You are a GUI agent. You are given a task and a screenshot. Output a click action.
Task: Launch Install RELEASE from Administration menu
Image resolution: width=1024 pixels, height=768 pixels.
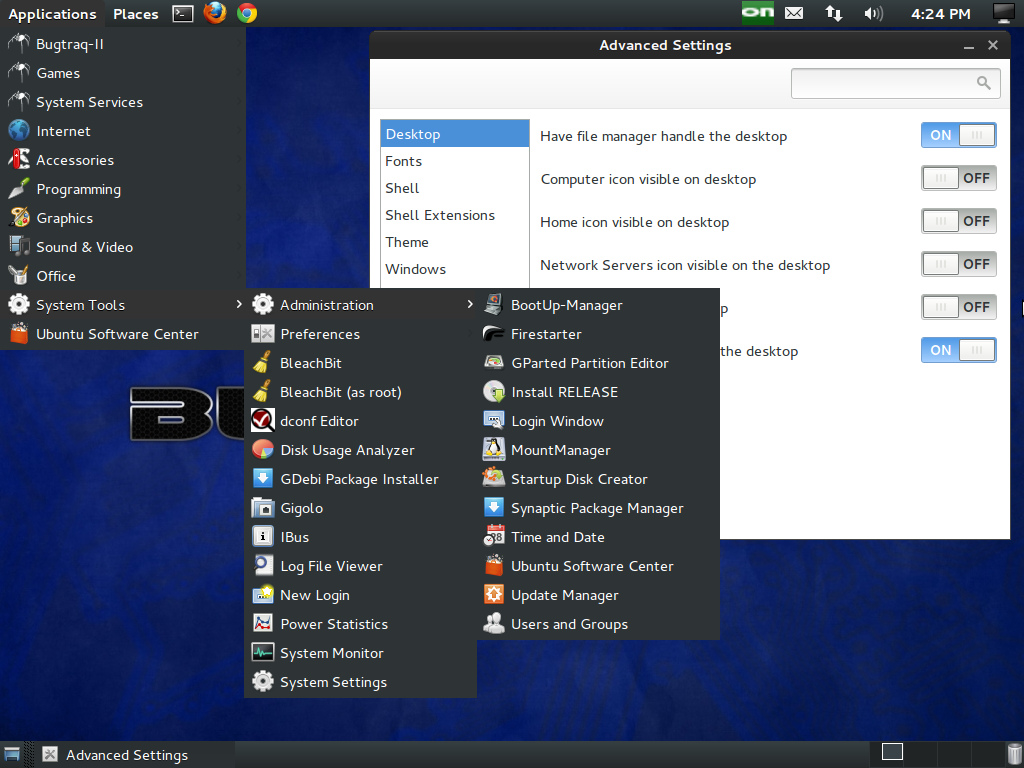[598, 392]
